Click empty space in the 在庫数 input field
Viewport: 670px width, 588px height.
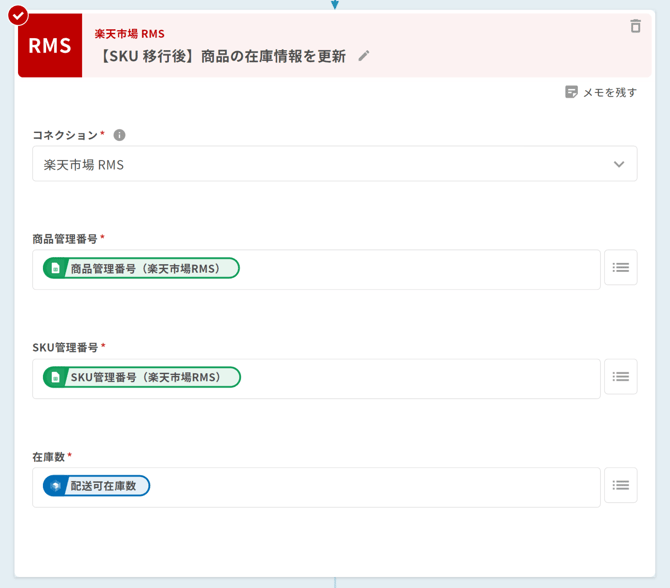click(380, 487)
